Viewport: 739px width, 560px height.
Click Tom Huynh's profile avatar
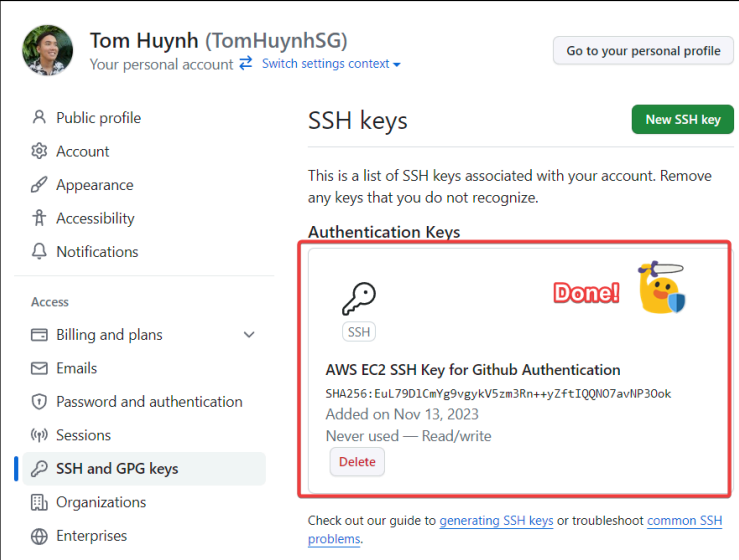pos(48,50)
